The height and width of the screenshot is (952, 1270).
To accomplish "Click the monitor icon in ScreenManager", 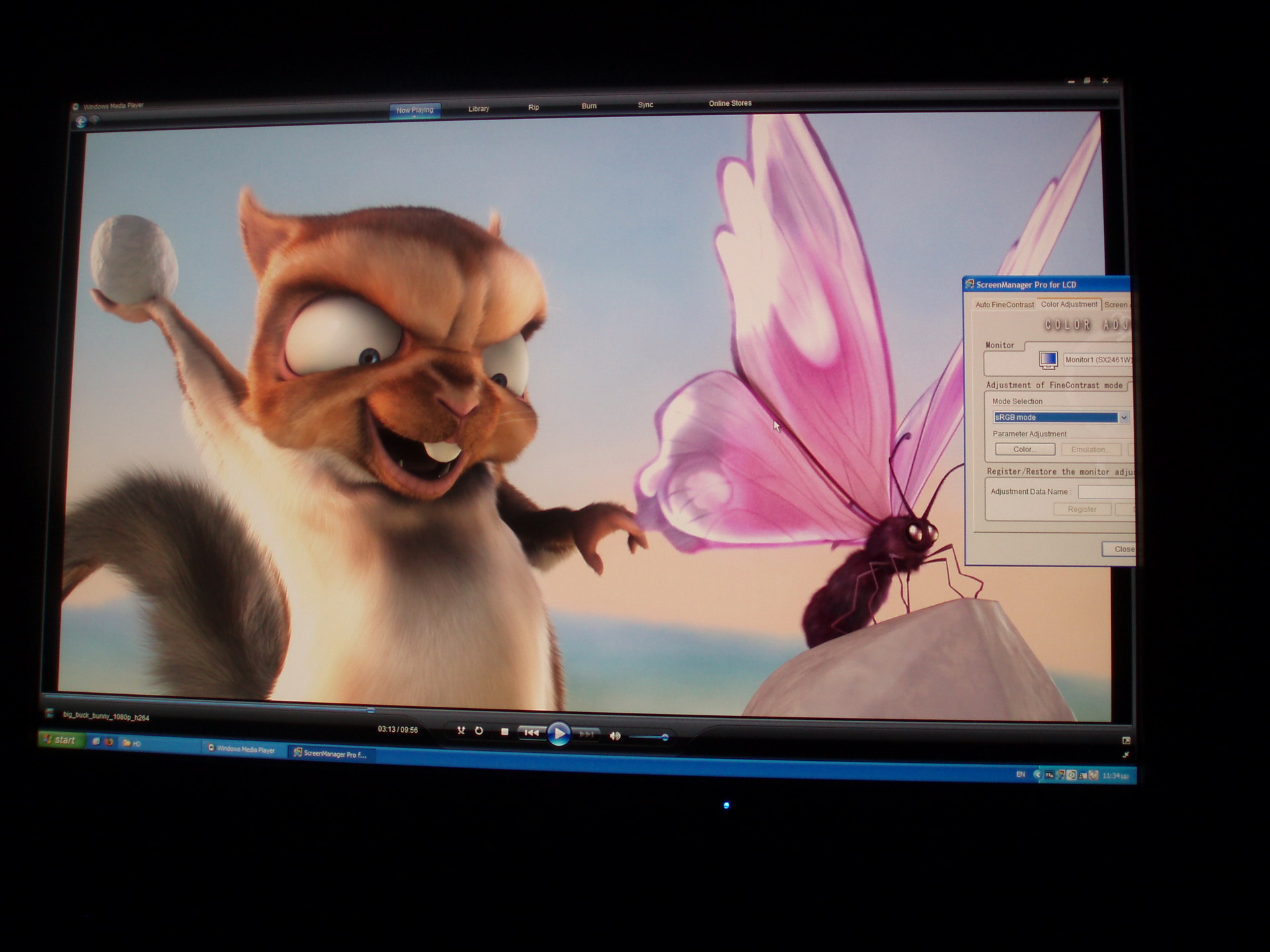I will (1048, 360).
